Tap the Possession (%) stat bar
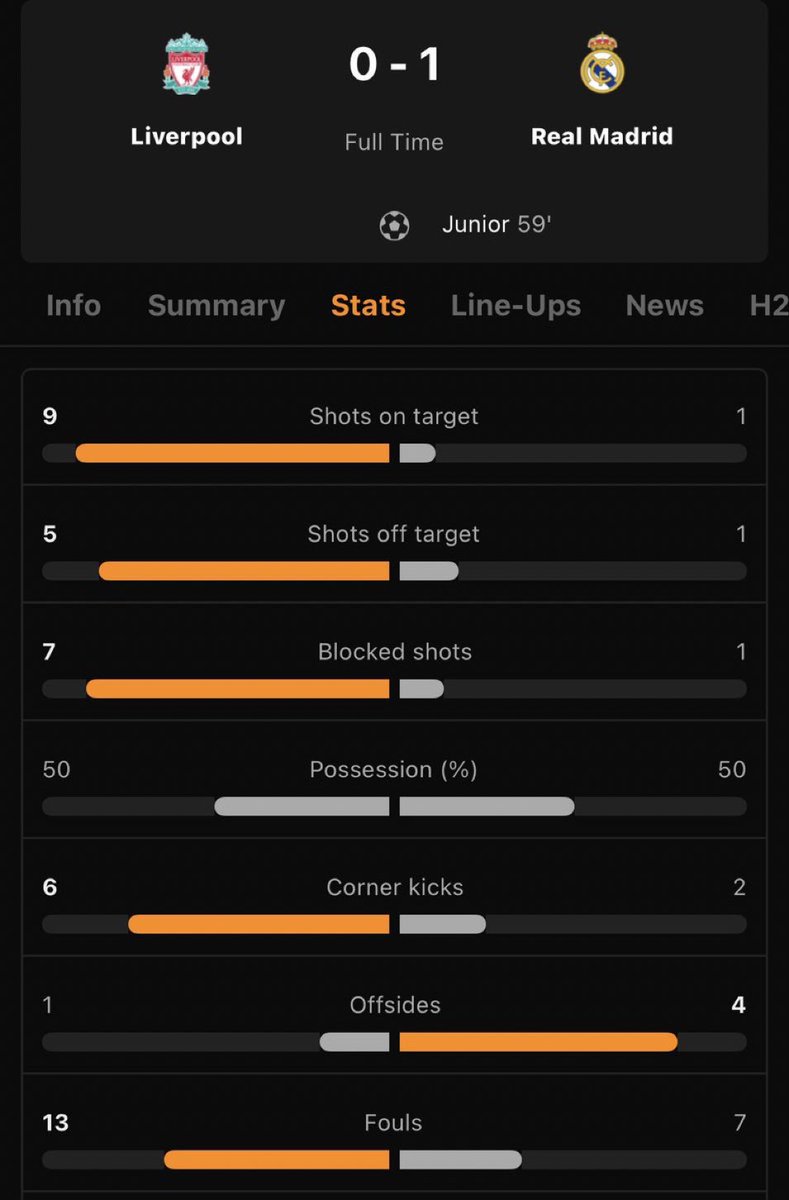Screen dimensions: 789x1200 (394, 806)
